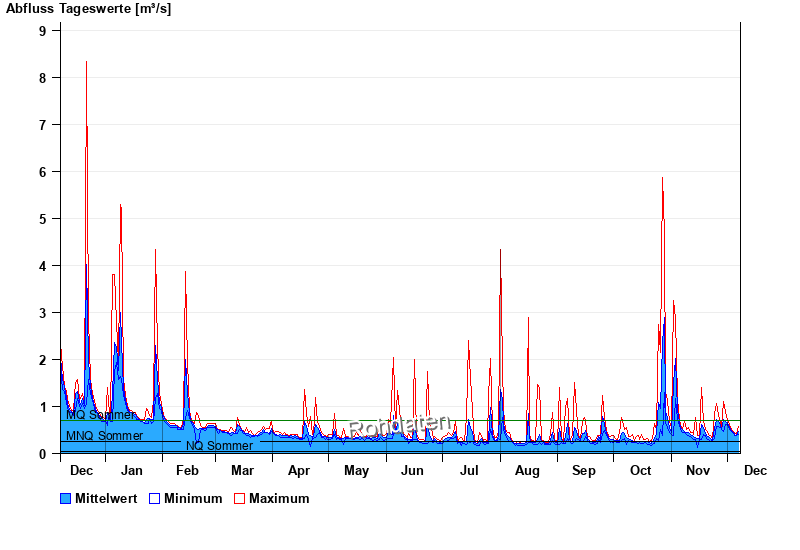Click the Rohdaten watermark text
Image resolution: width=800 pixels, height=550 pixels.
tap(400, 426)
